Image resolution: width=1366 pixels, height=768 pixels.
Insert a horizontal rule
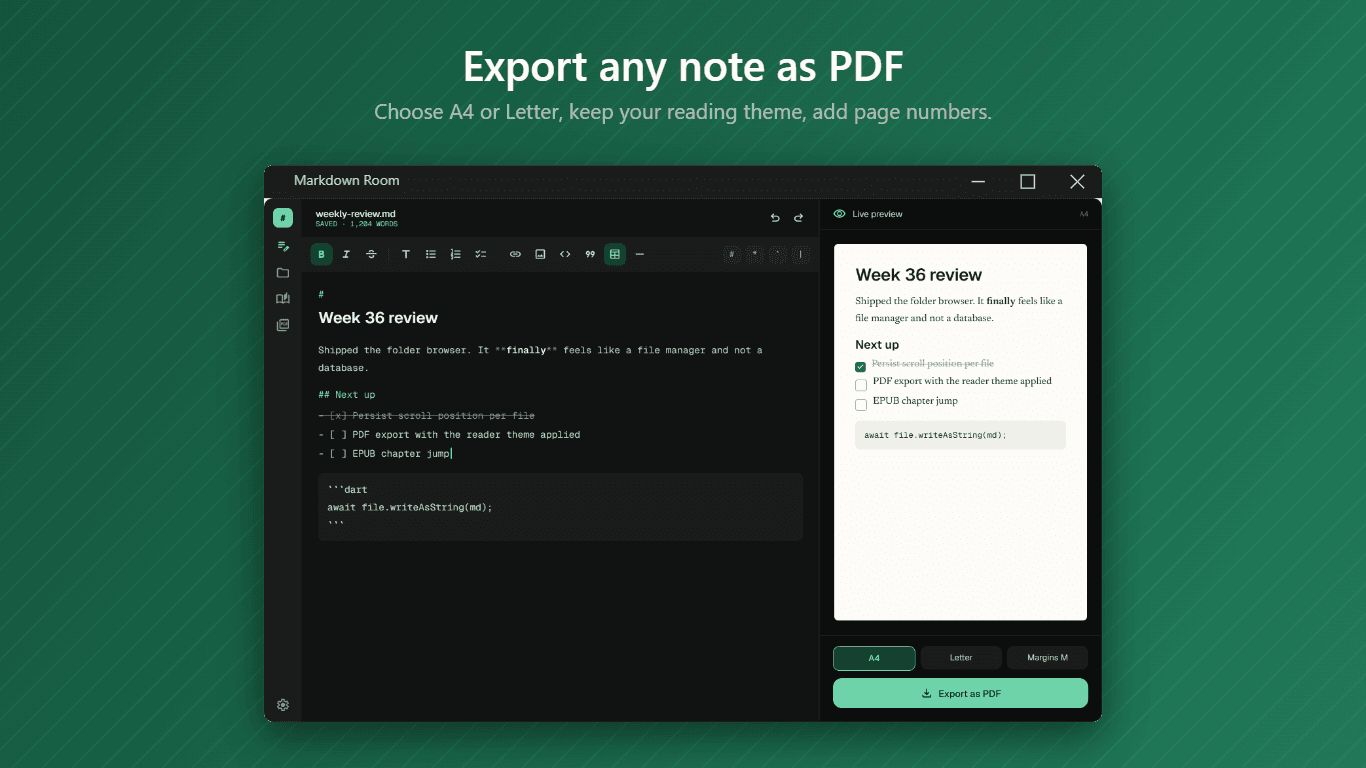click(x=640, y=254)
